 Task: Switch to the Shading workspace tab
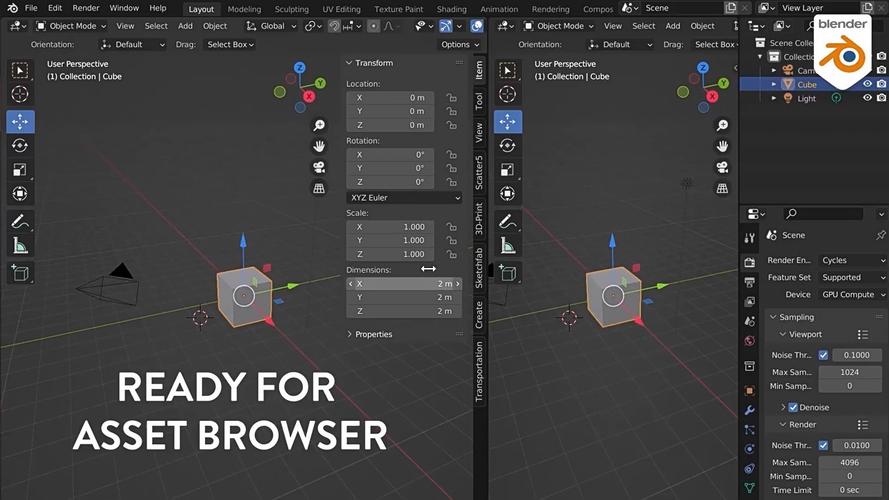click(451, 9)
